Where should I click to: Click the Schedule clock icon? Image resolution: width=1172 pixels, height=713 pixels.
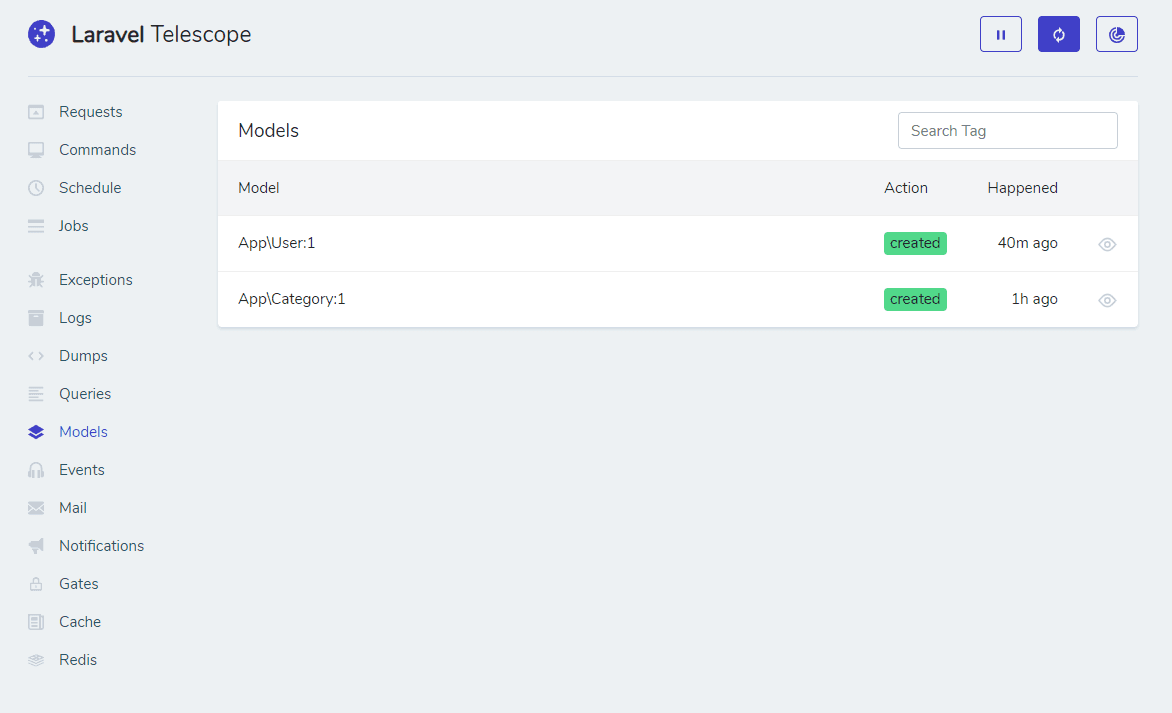pos(36,187)
